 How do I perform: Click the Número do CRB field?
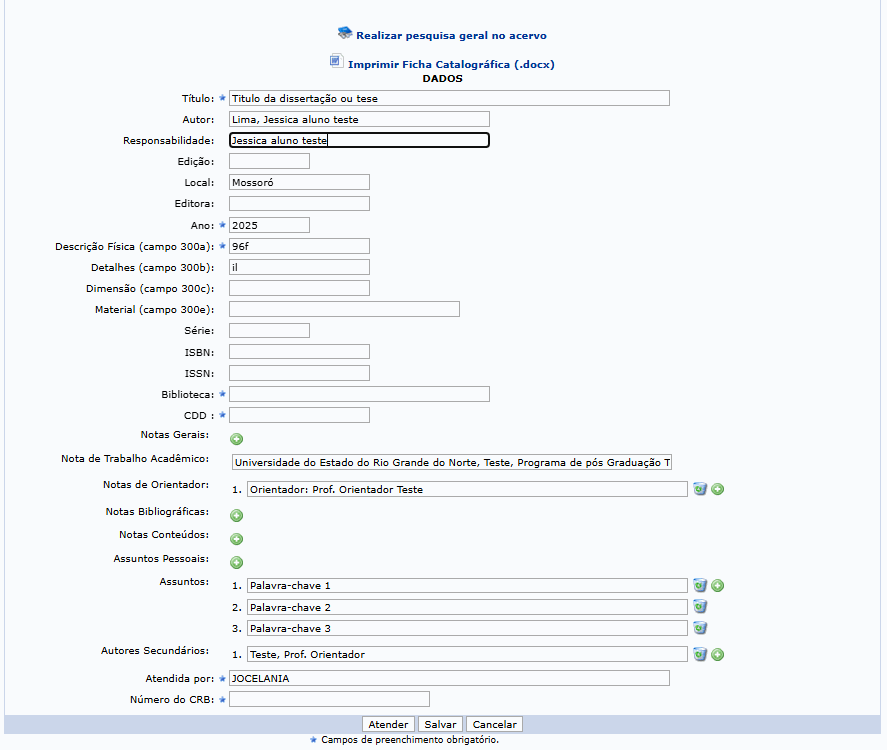click(329, 699)
